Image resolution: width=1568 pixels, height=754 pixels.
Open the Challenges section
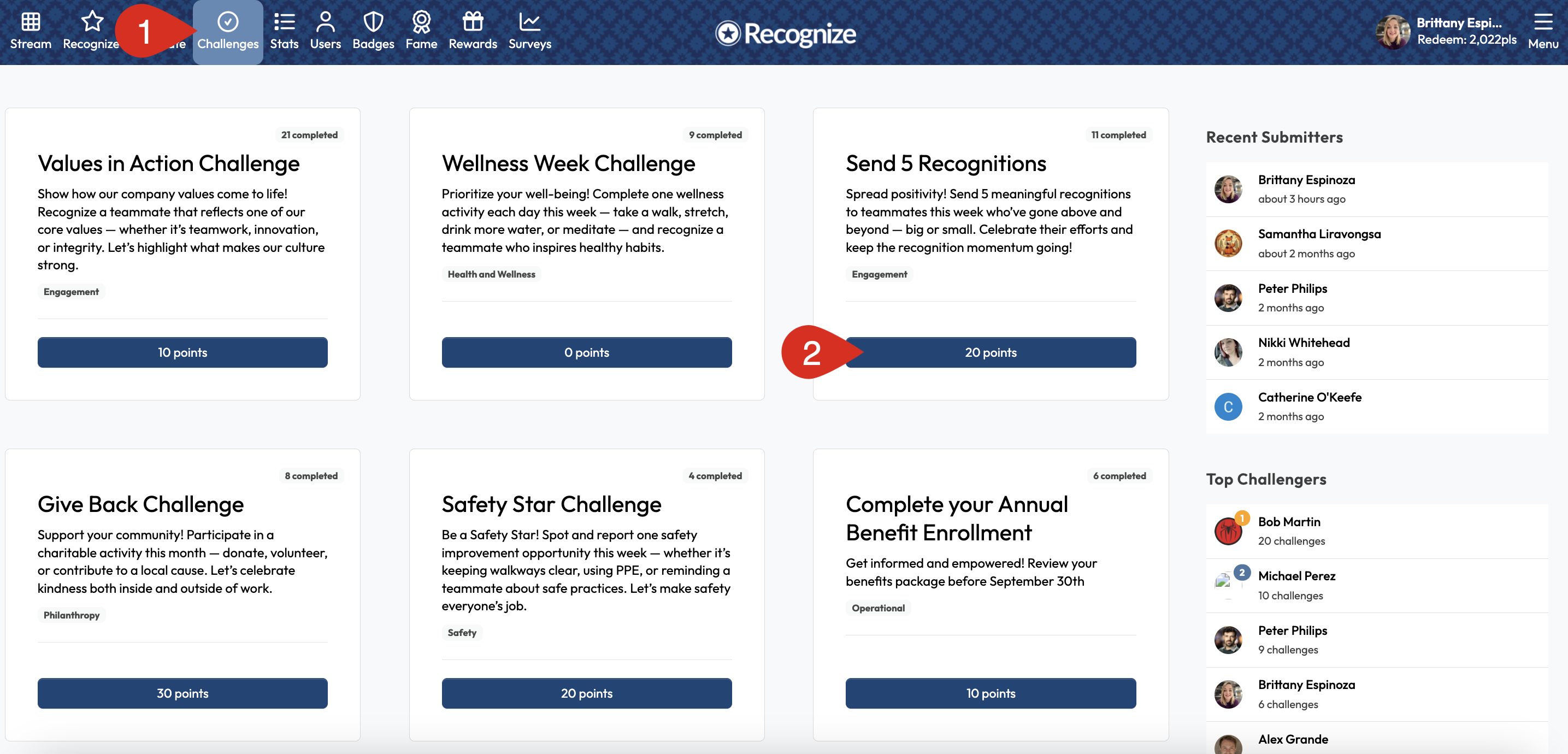point(228,31)
